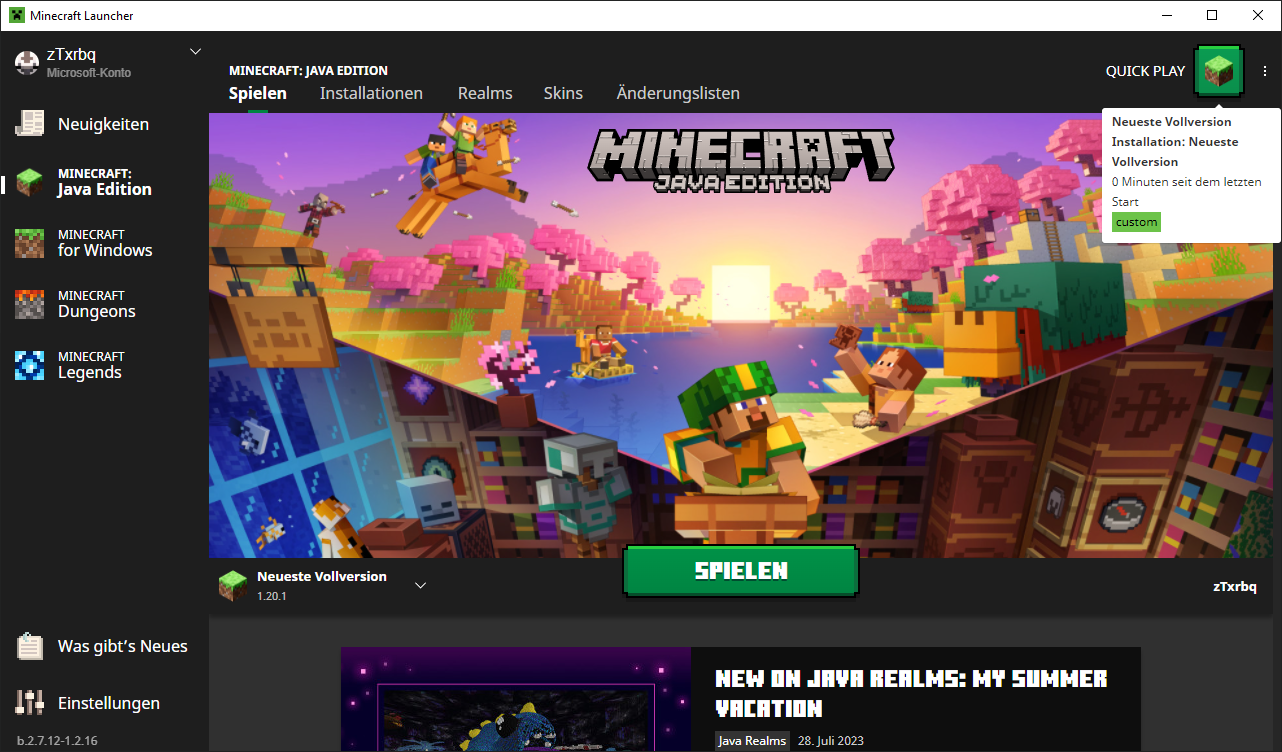Select Minecraft: Java Edition in sidebar

[104, 181]
